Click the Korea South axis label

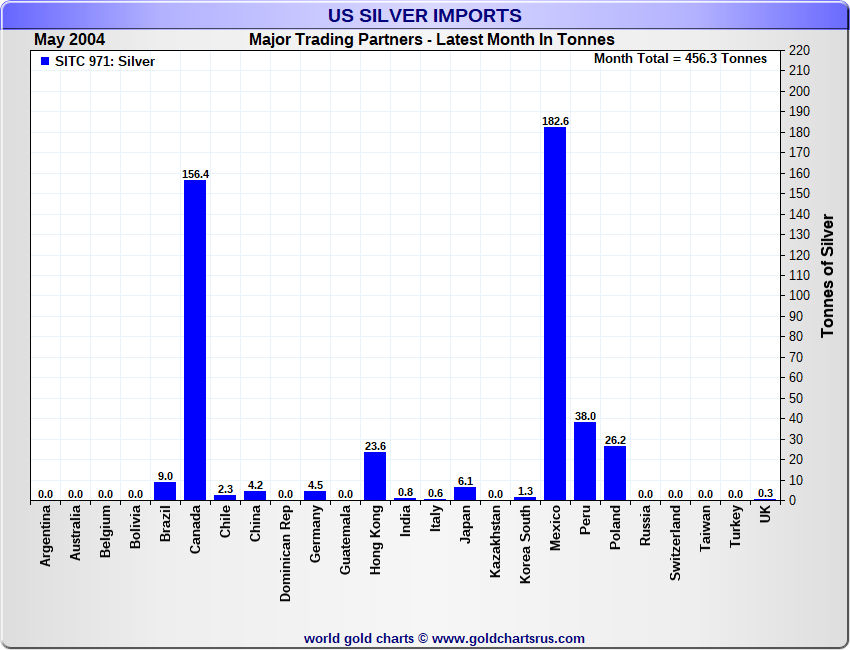point(525,544)
